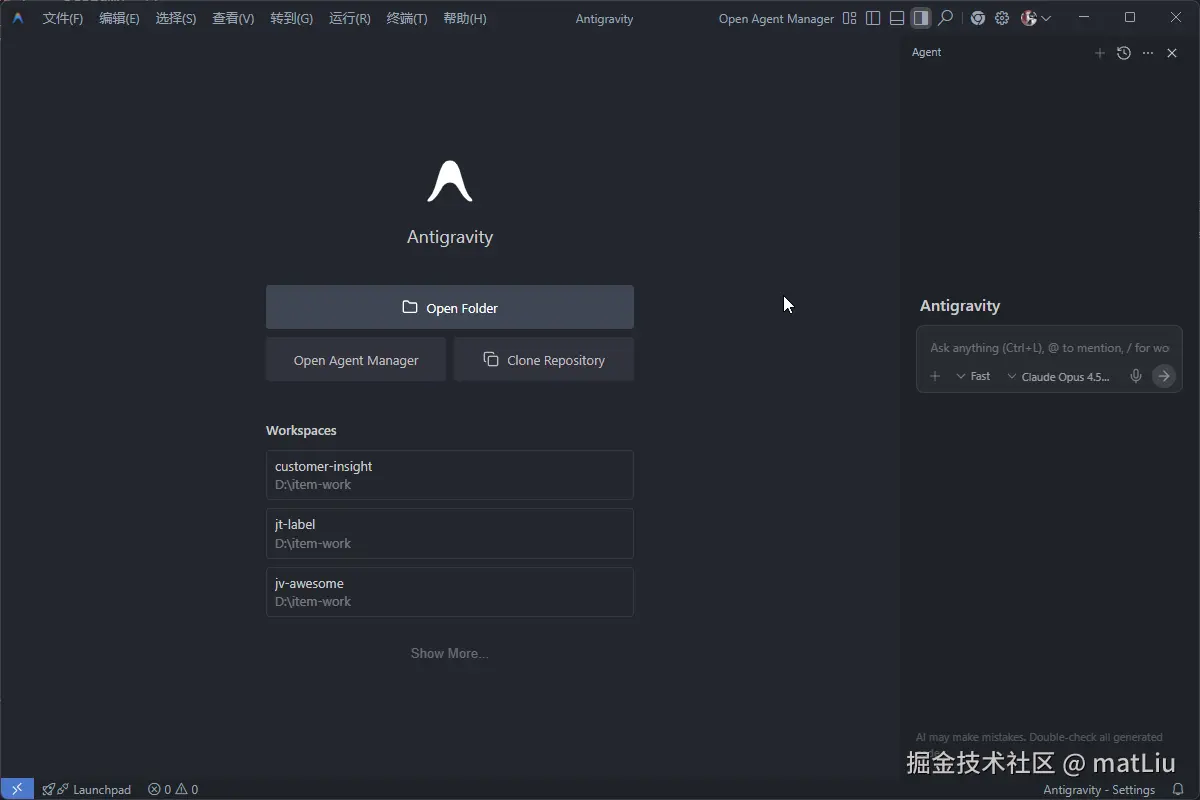
Task: Open the 转到(G) menu
Action: pyautogui.click(x=291, y=18)
